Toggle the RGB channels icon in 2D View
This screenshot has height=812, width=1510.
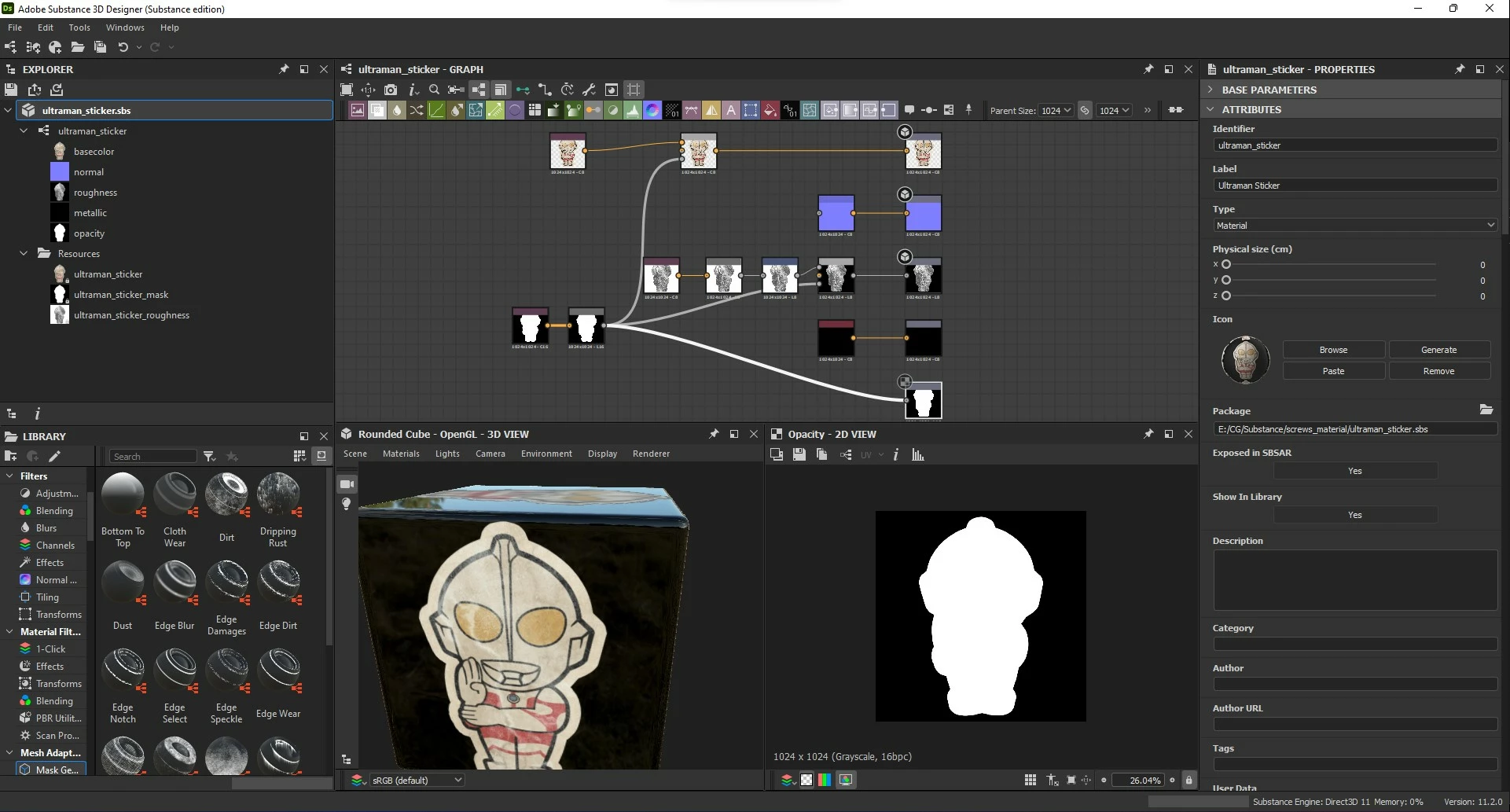tap(825, 780)
